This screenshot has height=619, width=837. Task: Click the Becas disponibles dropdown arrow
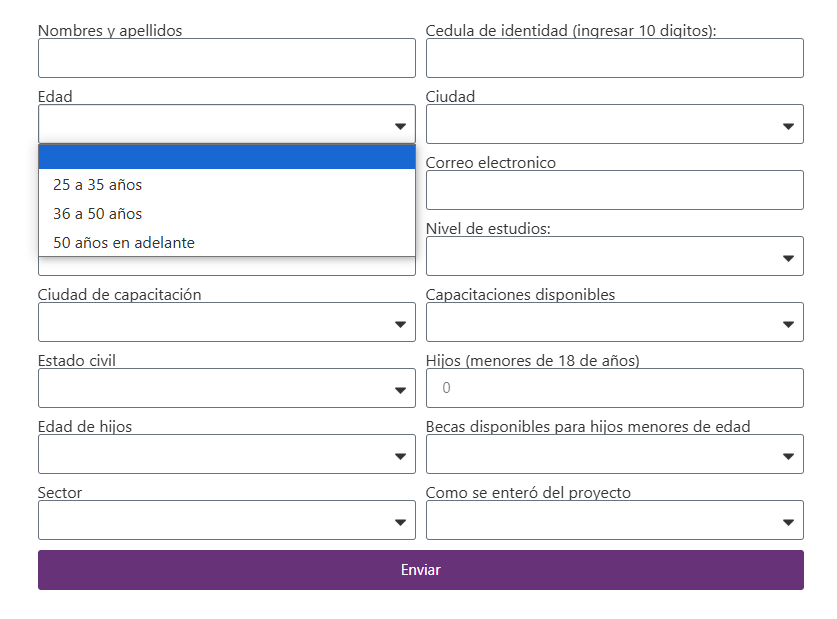click(x=788, y=456)
